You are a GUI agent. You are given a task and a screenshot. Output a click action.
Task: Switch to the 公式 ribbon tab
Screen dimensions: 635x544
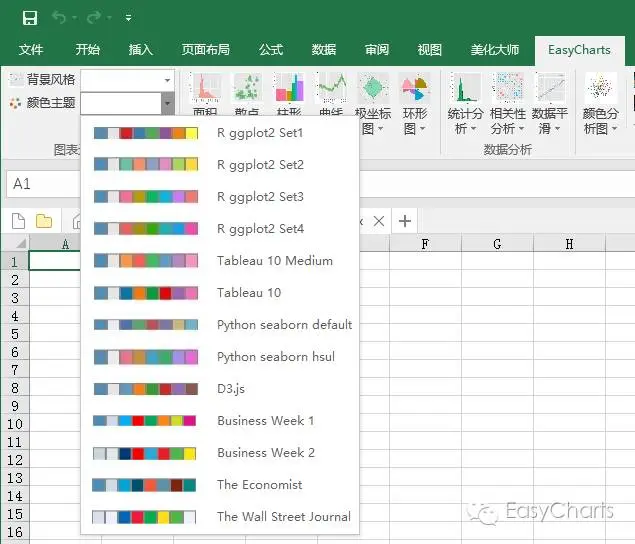pos(271,50)
